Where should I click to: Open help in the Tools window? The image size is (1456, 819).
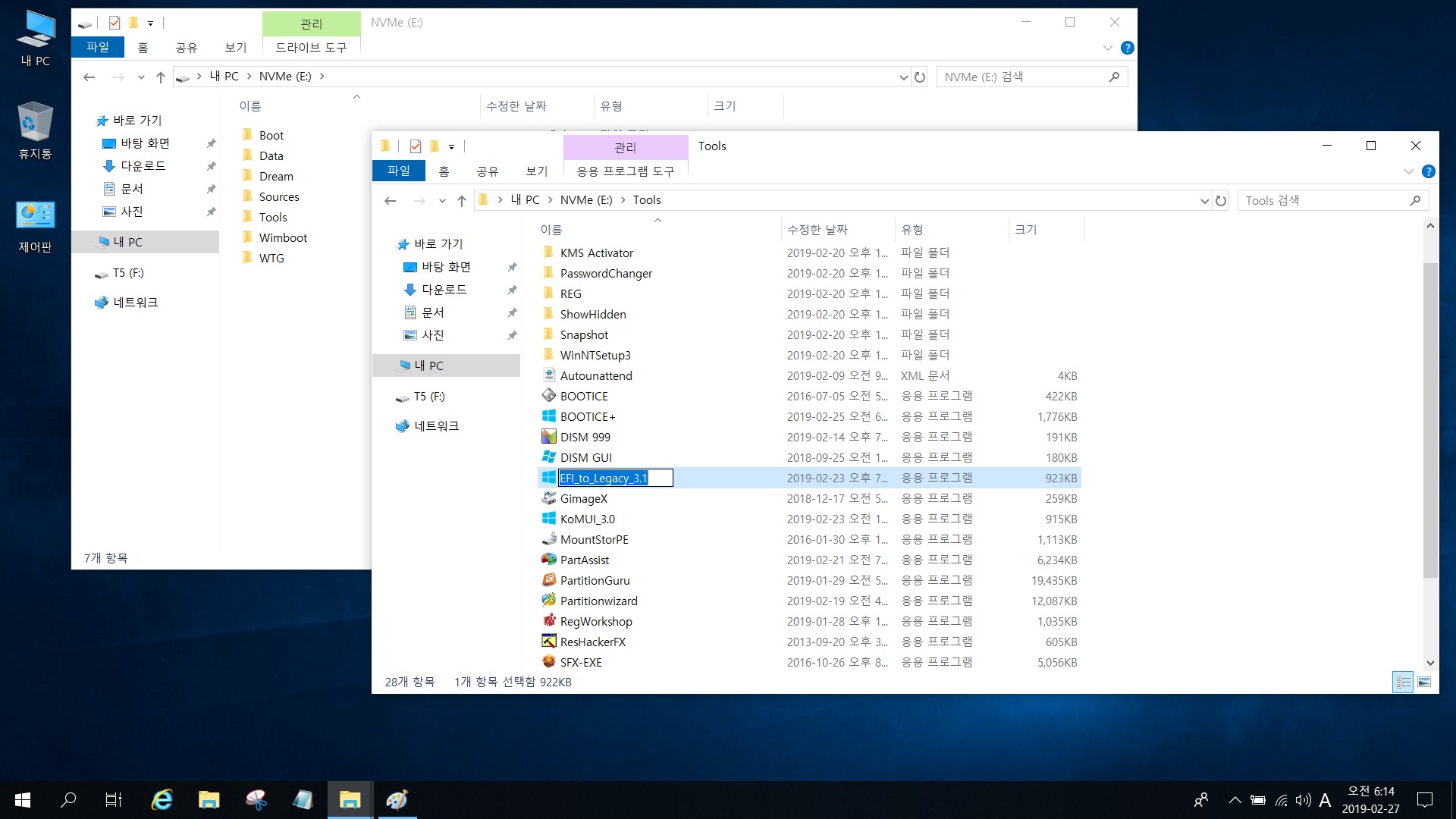click(x=1428, y=171)
